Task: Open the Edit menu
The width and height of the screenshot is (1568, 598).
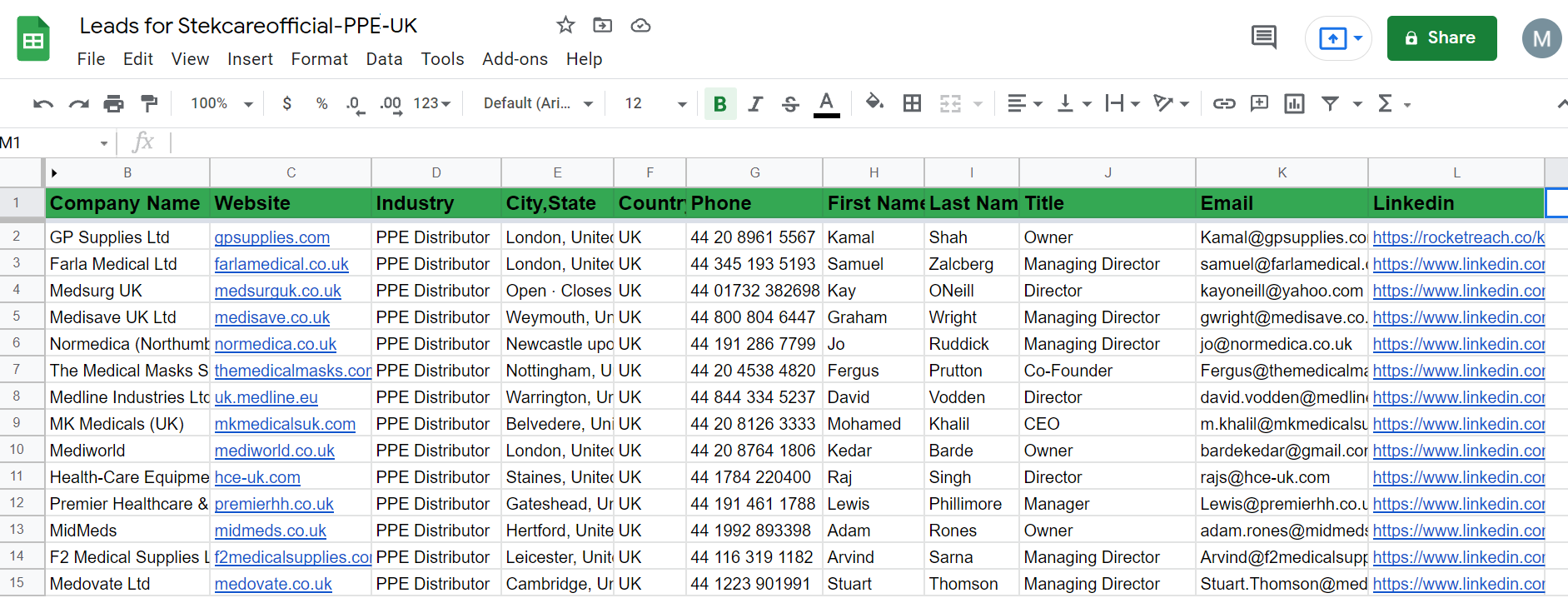Action: click(138, 59)
